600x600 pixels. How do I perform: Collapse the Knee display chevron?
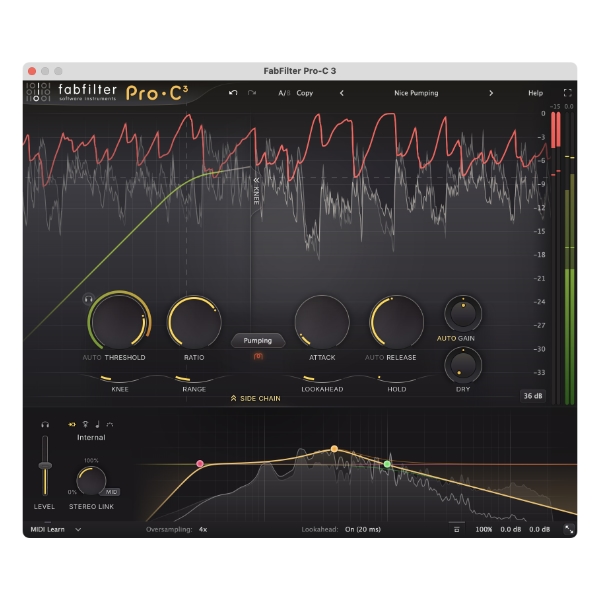256,180
